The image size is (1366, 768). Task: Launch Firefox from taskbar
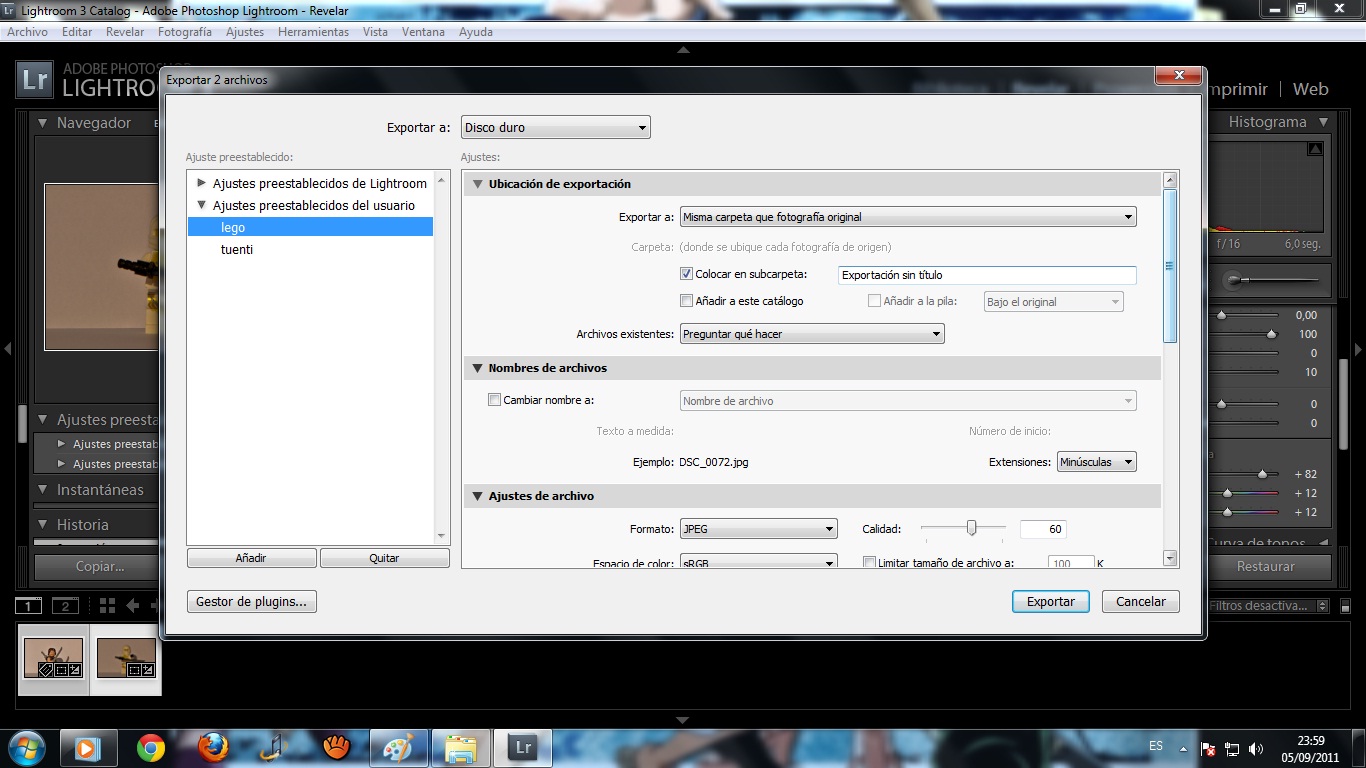[213, 747]
